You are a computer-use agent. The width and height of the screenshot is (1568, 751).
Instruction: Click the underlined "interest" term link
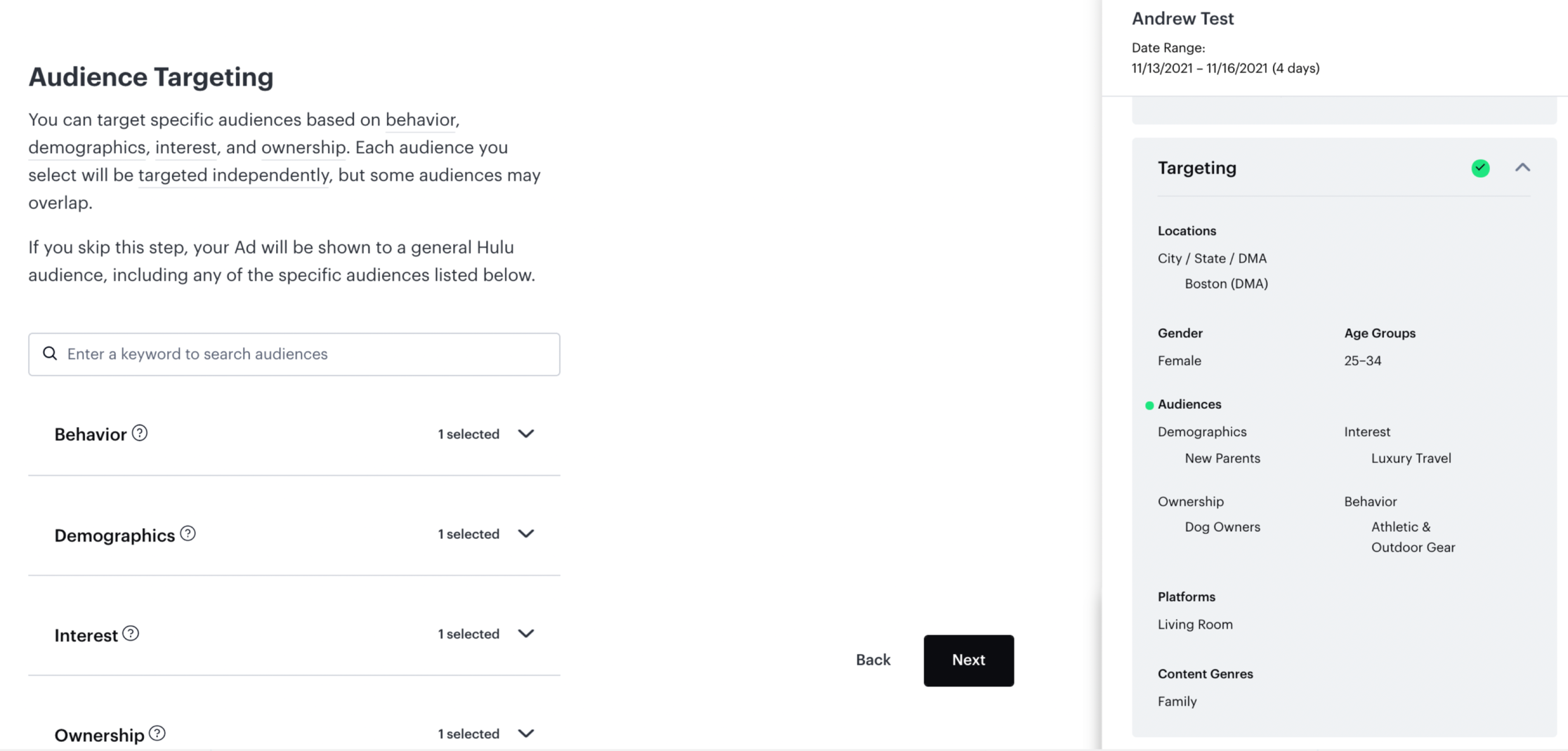pos(185,148)
